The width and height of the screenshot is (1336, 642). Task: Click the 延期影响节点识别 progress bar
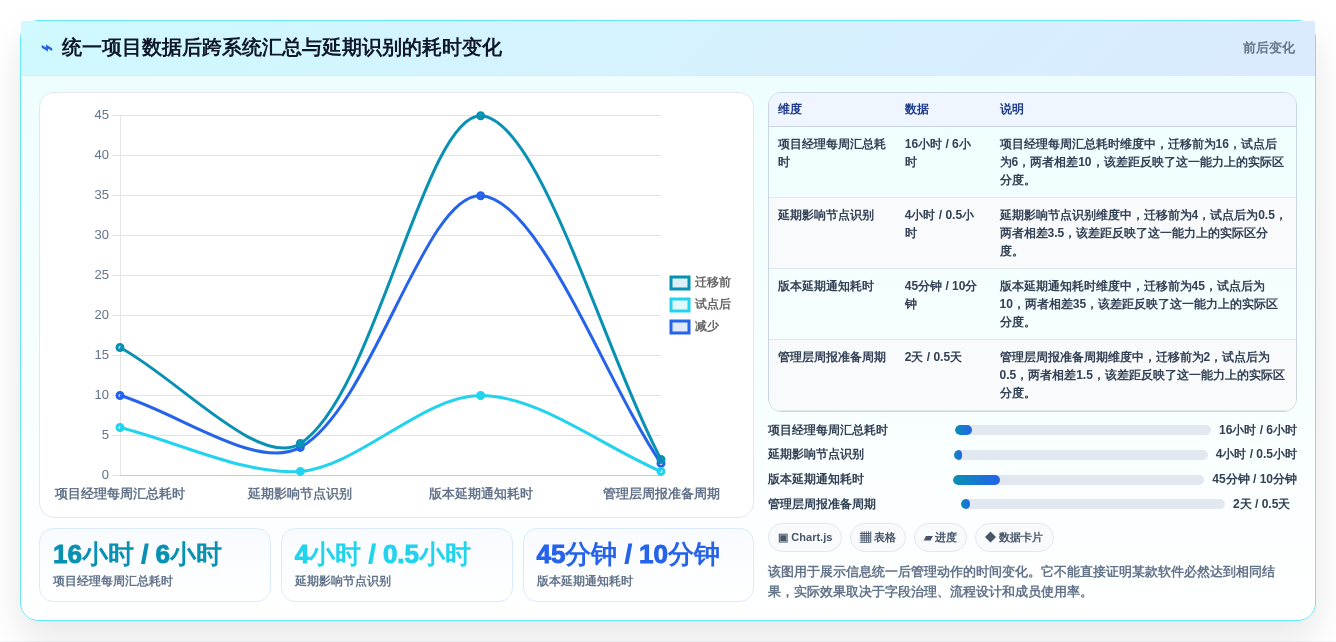[1080, 455]
